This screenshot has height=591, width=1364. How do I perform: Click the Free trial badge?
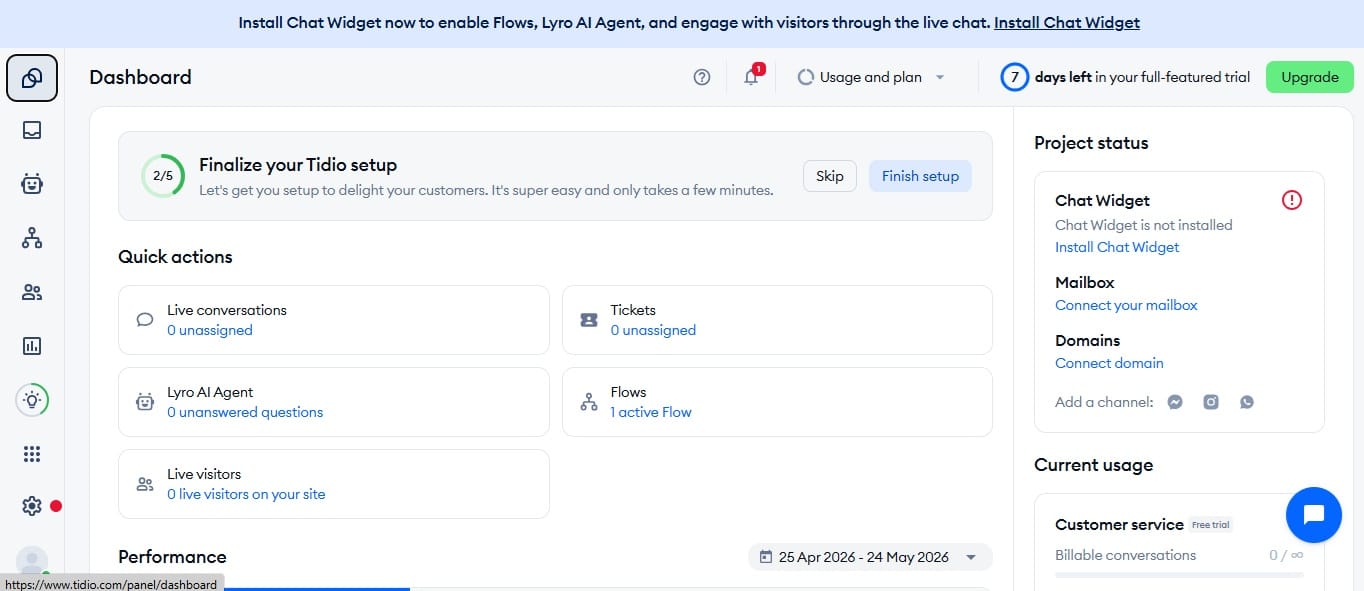1211,525
